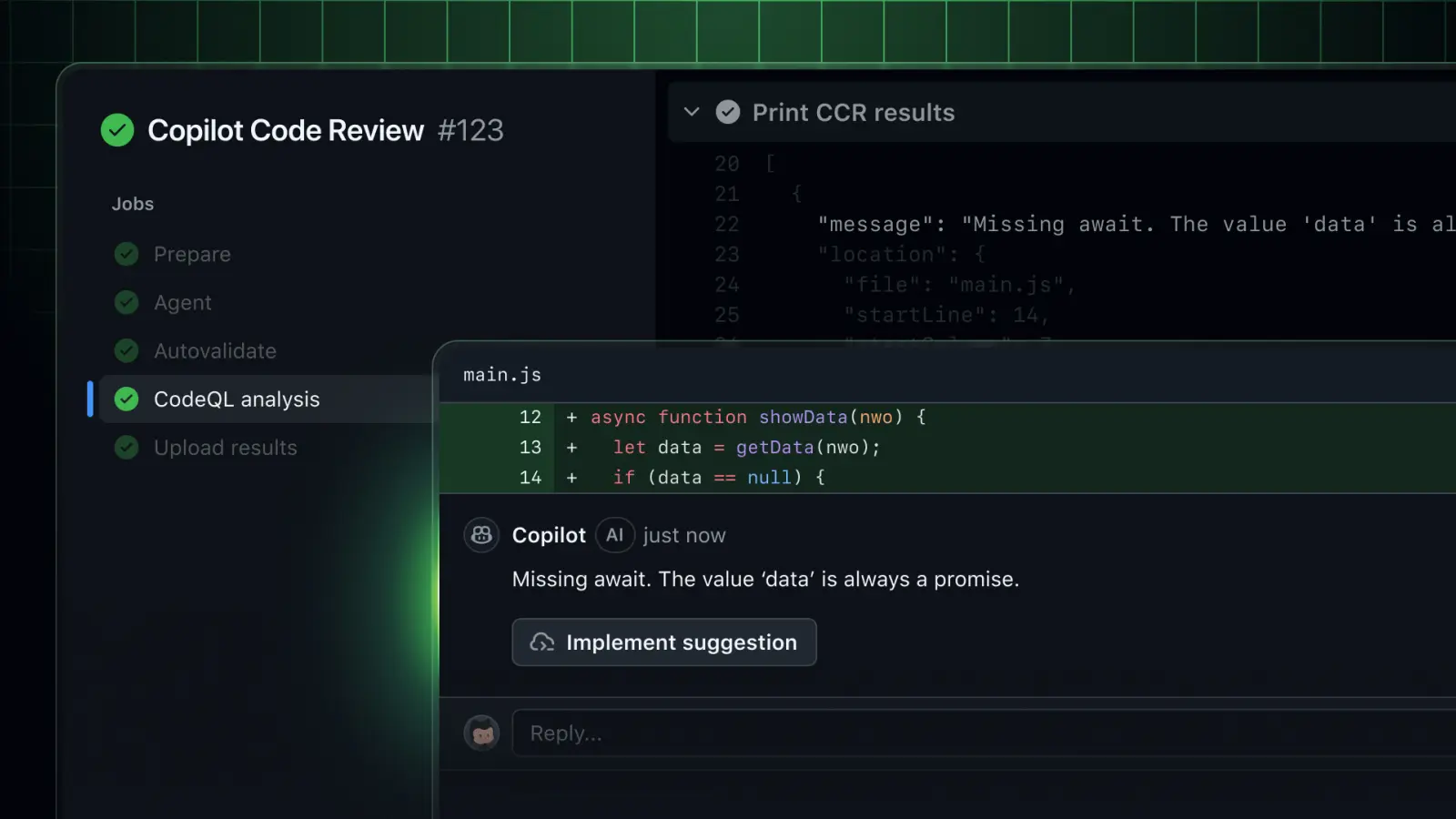This screenshot has height=819, width=1456.
Task: Click the Autovalidate job status check icon
Action: (x=126, y=350)
